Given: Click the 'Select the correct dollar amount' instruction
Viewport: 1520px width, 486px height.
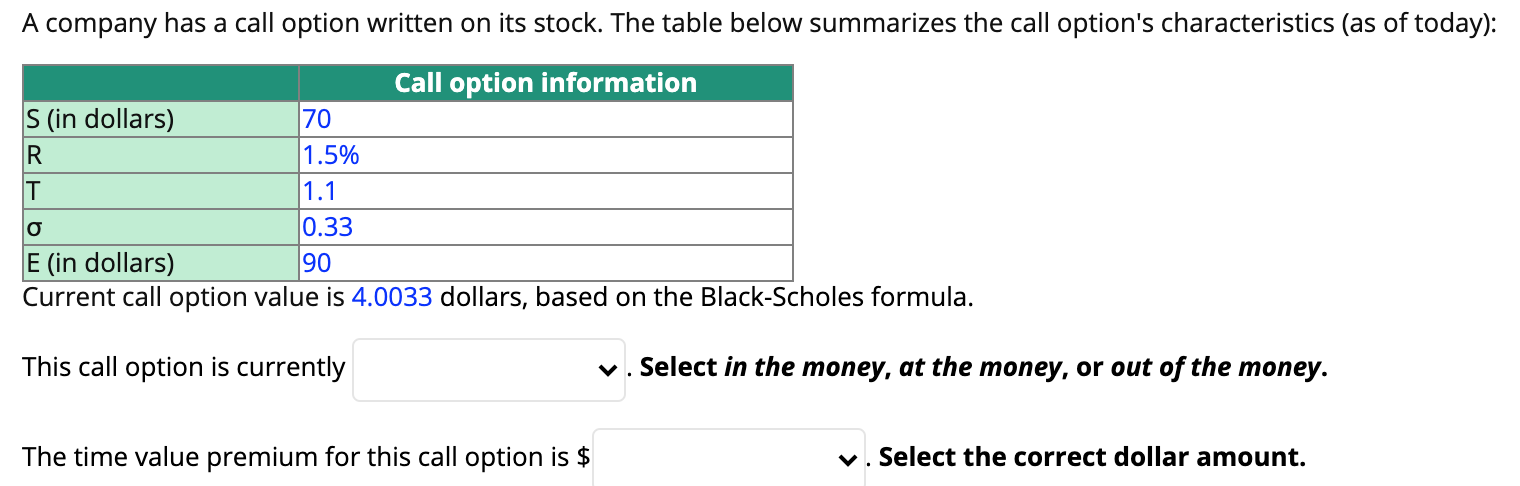Looking at the screenshot, I should (1092, 458).
